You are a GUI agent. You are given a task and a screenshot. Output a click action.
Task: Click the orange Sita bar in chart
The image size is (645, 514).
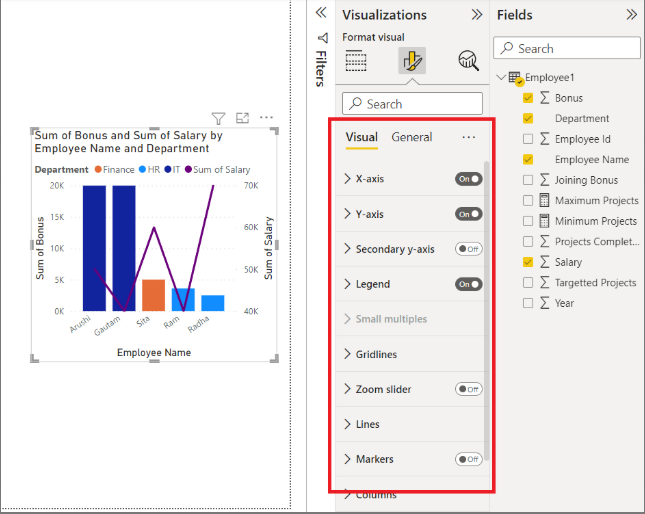(x=153, y=295)
